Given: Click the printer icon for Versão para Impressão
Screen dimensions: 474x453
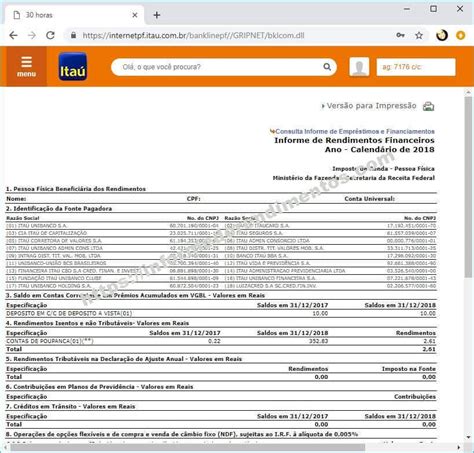Looking at the screenshot, I should (x=428, y=106).
